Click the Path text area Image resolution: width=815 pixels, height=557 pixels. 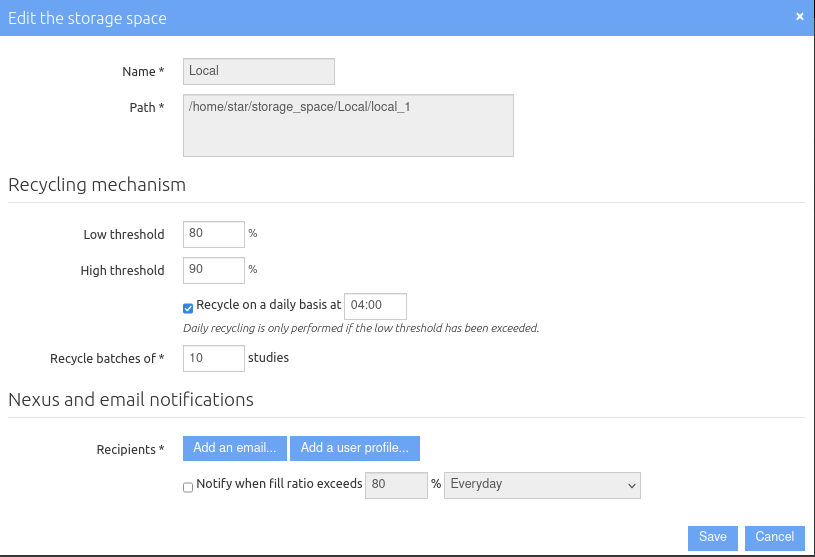click(x=348, y=125)
